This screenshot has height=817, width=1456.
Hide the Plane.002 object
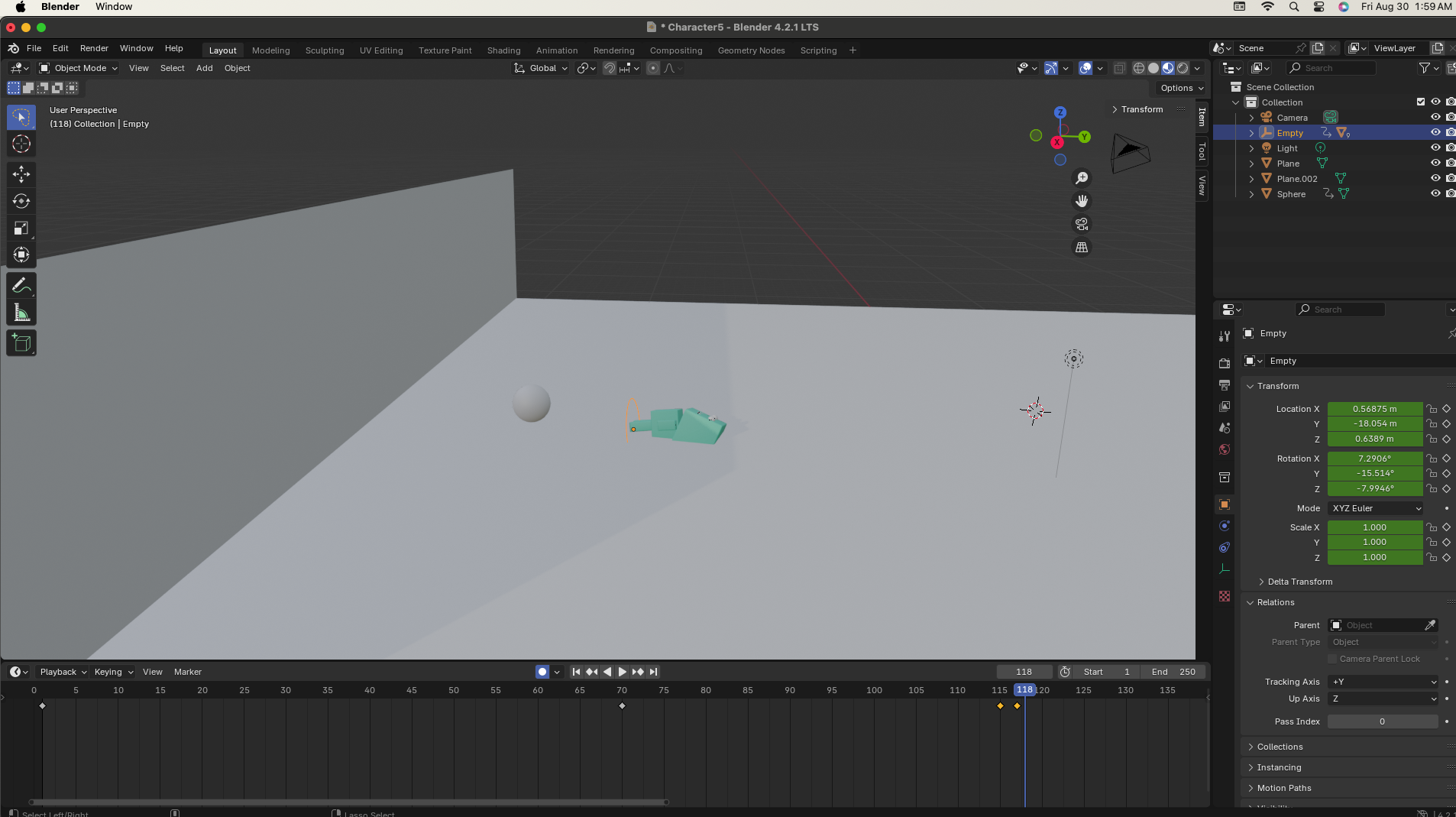1435,178
